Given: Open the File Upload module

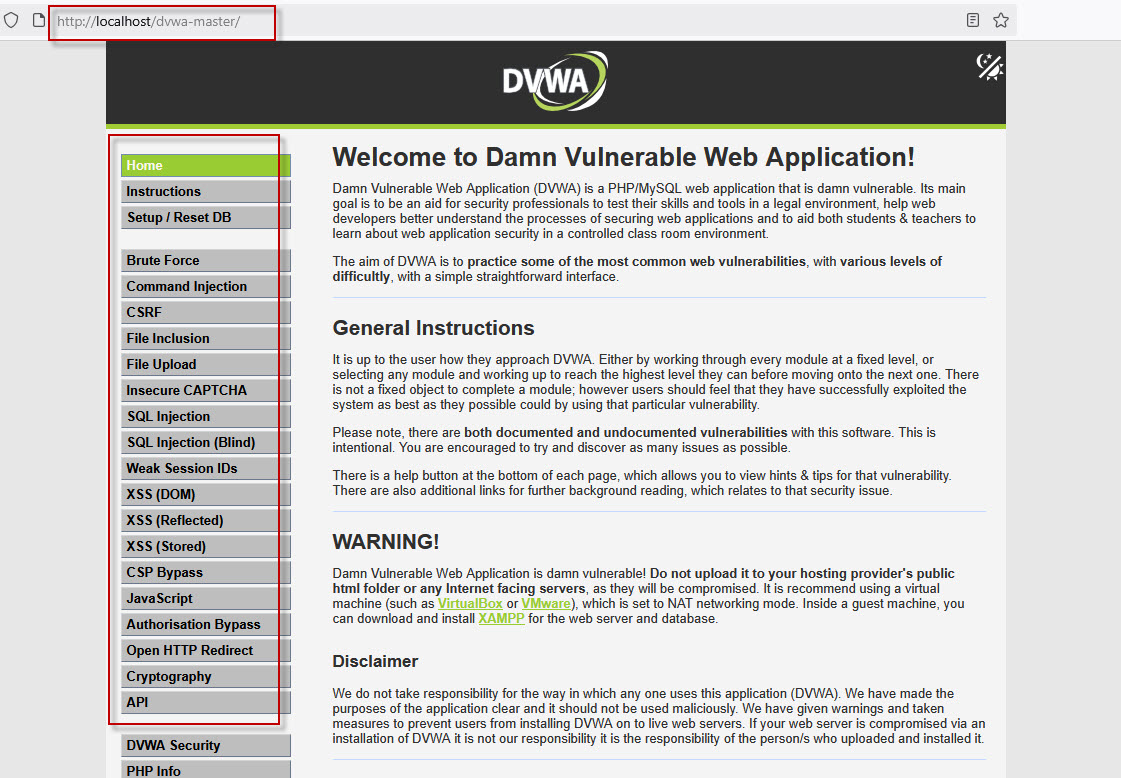Looking at the screenshot, I should 206,364.
